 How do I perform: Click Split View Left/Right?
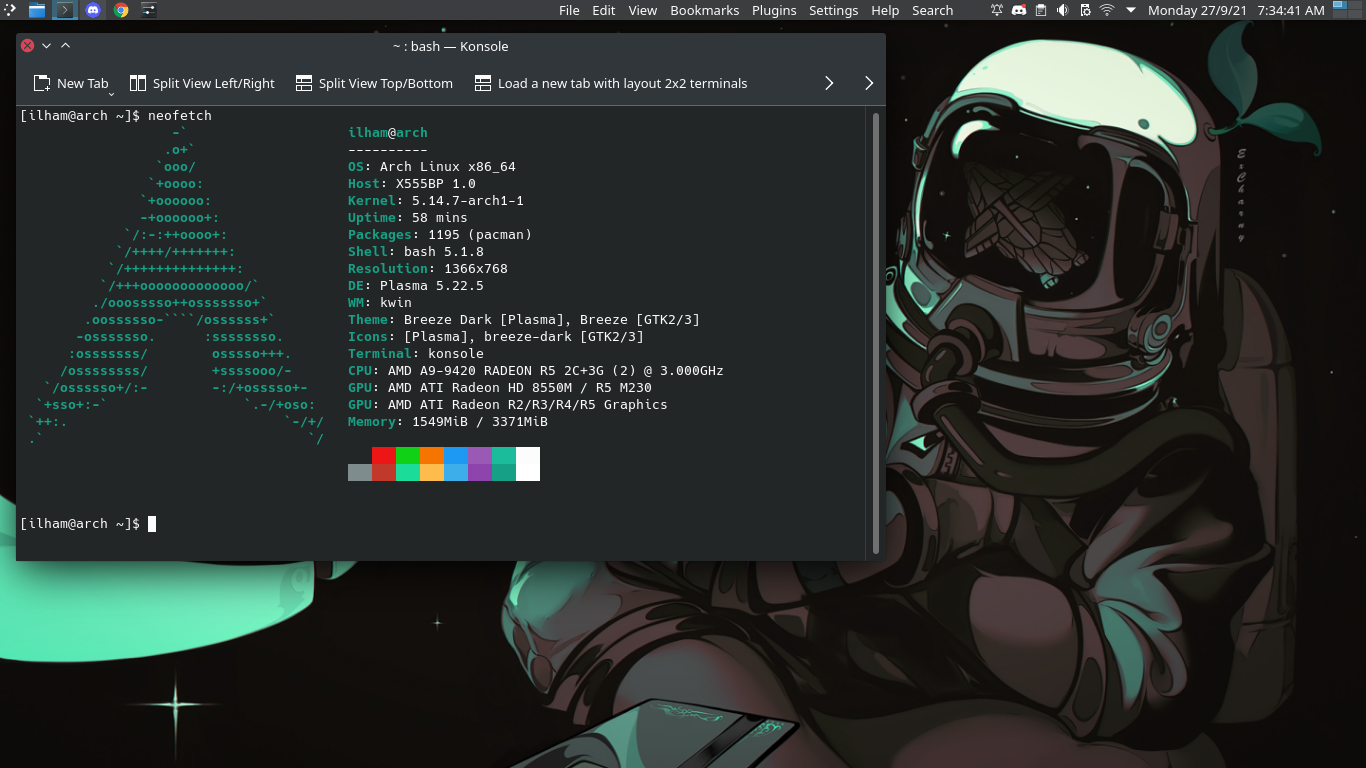coord(202,83)
